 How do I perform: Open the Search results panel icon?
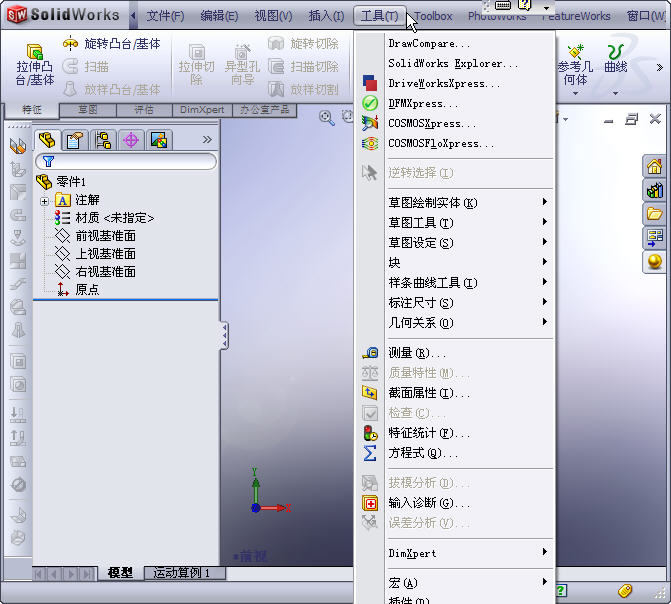[654, 238]
